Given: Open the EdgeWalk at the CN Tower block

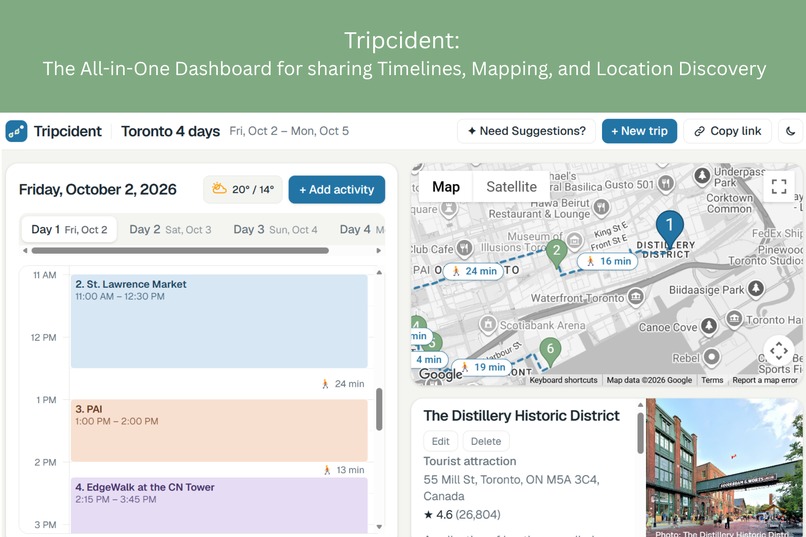Looking at the screenshot, I should [219, 506].
